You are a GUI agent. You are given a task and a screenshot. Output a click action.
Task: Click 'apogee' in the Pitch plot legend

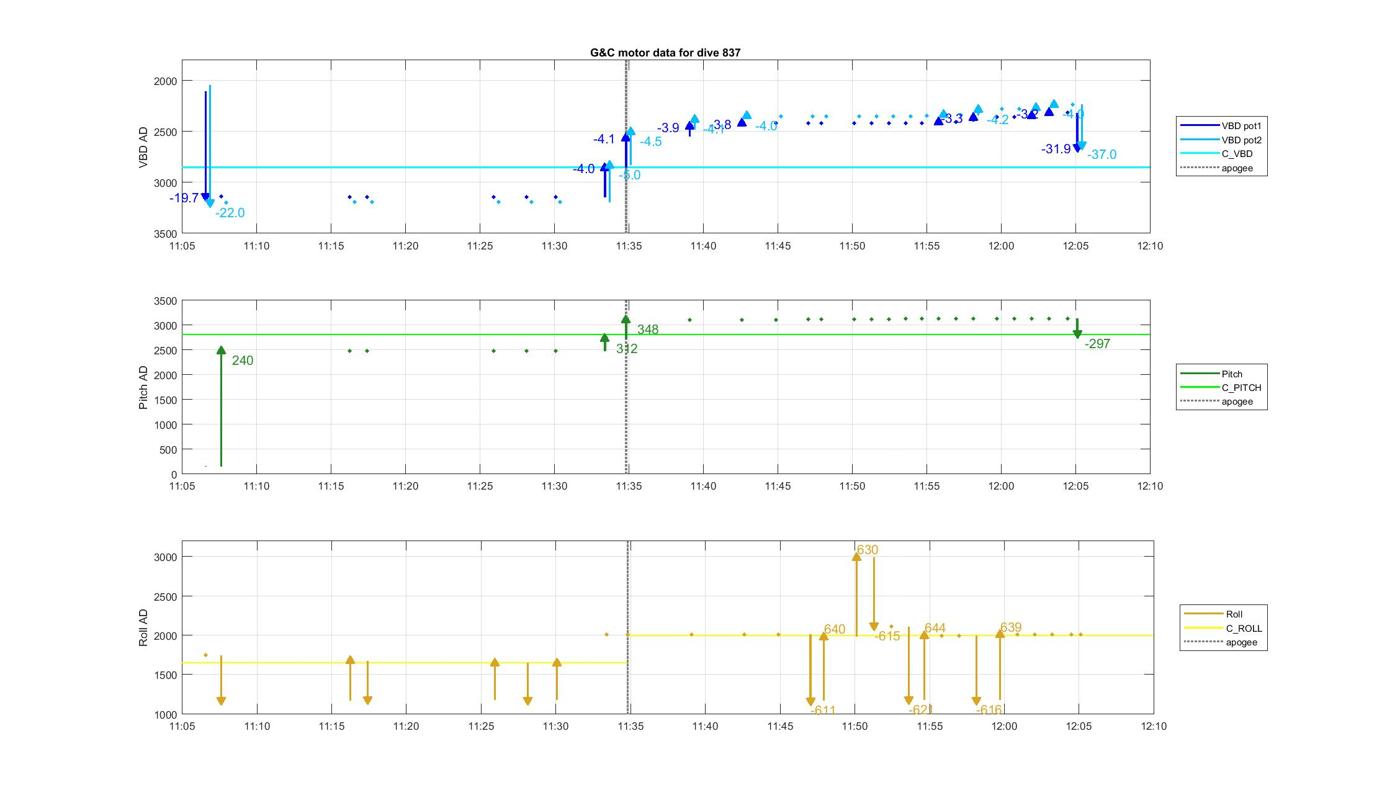[1237, 401]
